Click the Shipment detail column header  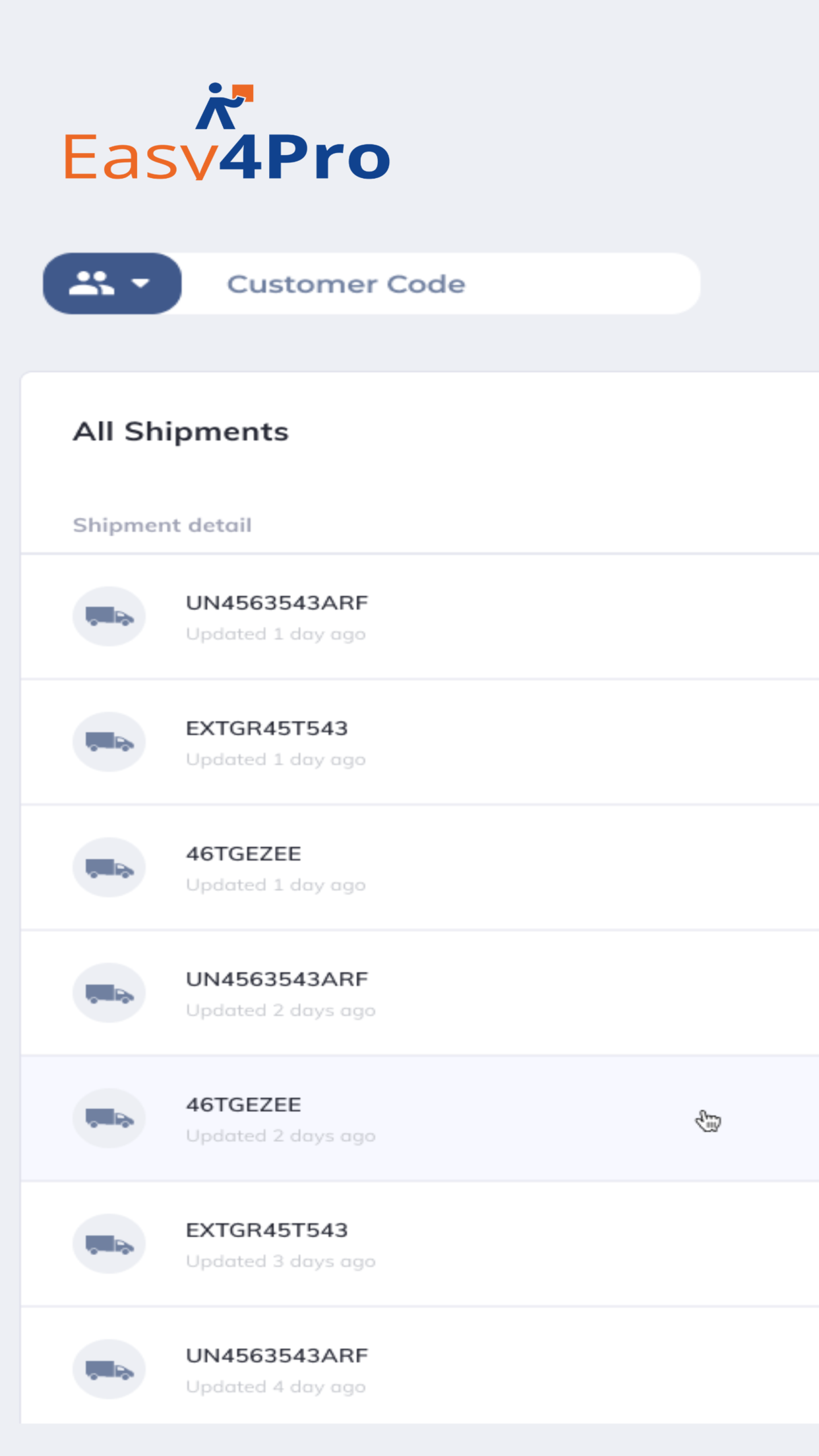(x=162, y=525)
